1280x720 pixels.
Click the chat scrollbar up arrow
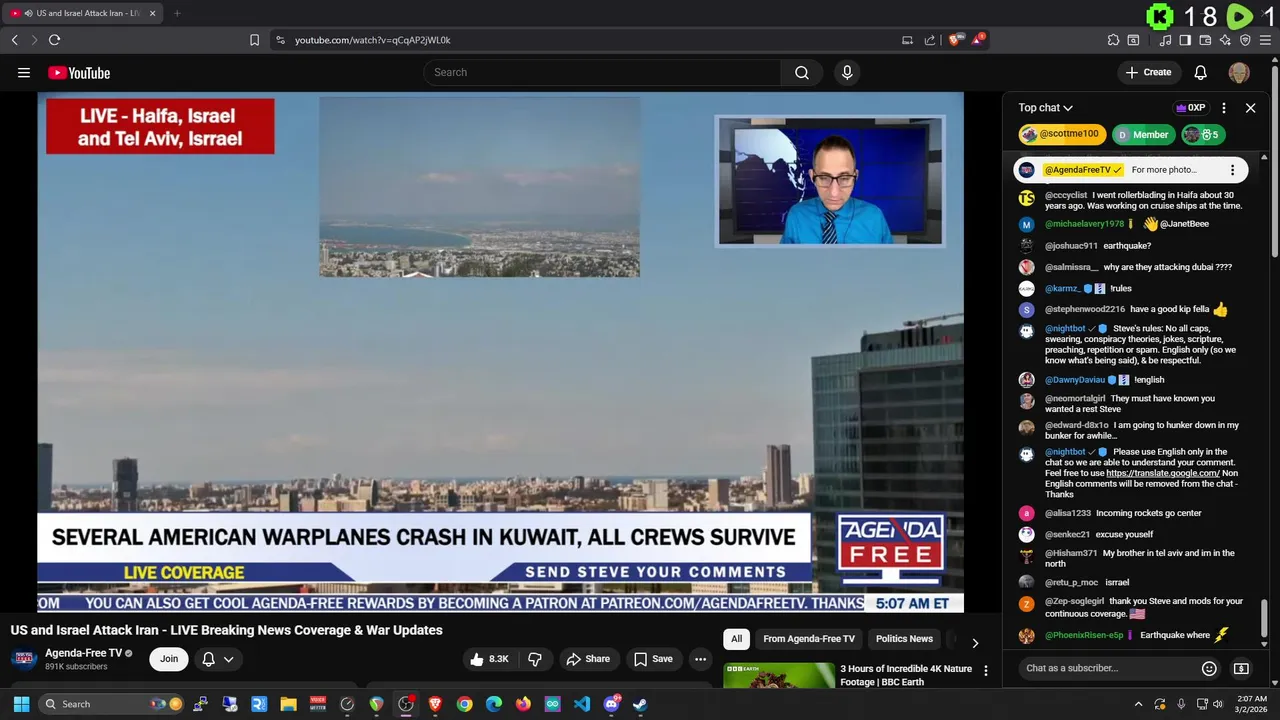1264,158
